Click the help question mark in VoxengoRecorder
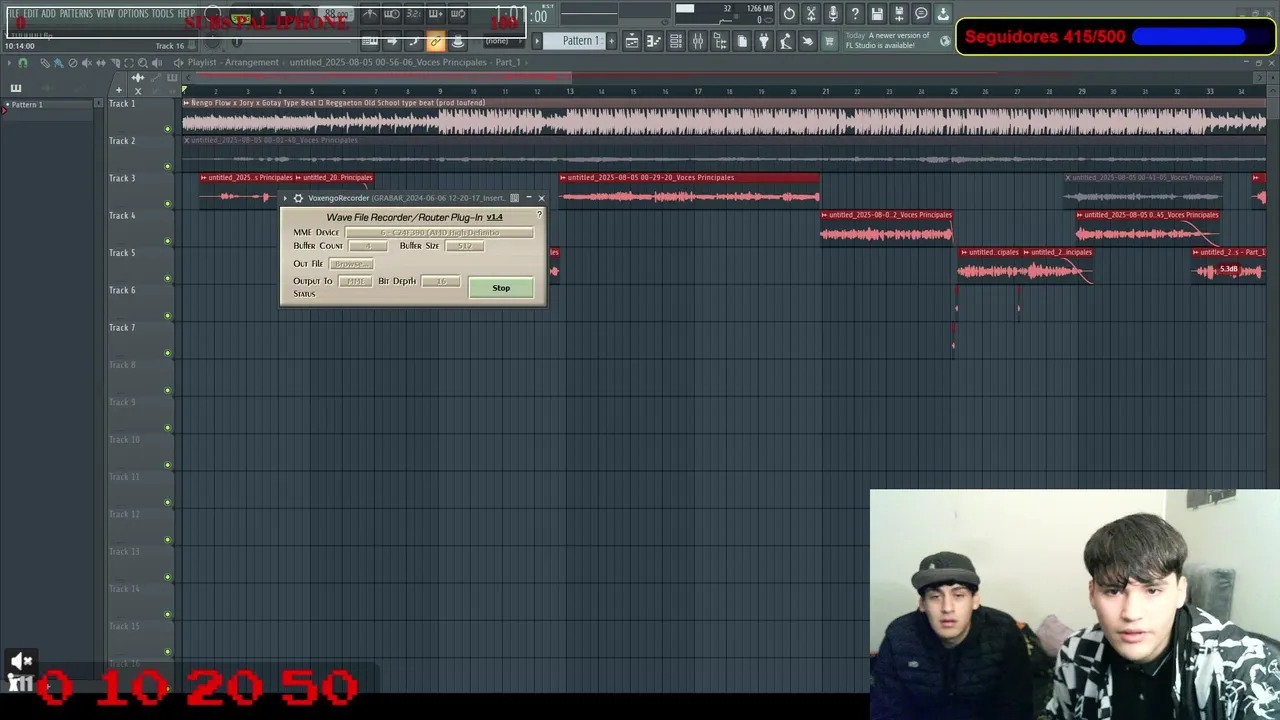 click(x=539, y=214)
